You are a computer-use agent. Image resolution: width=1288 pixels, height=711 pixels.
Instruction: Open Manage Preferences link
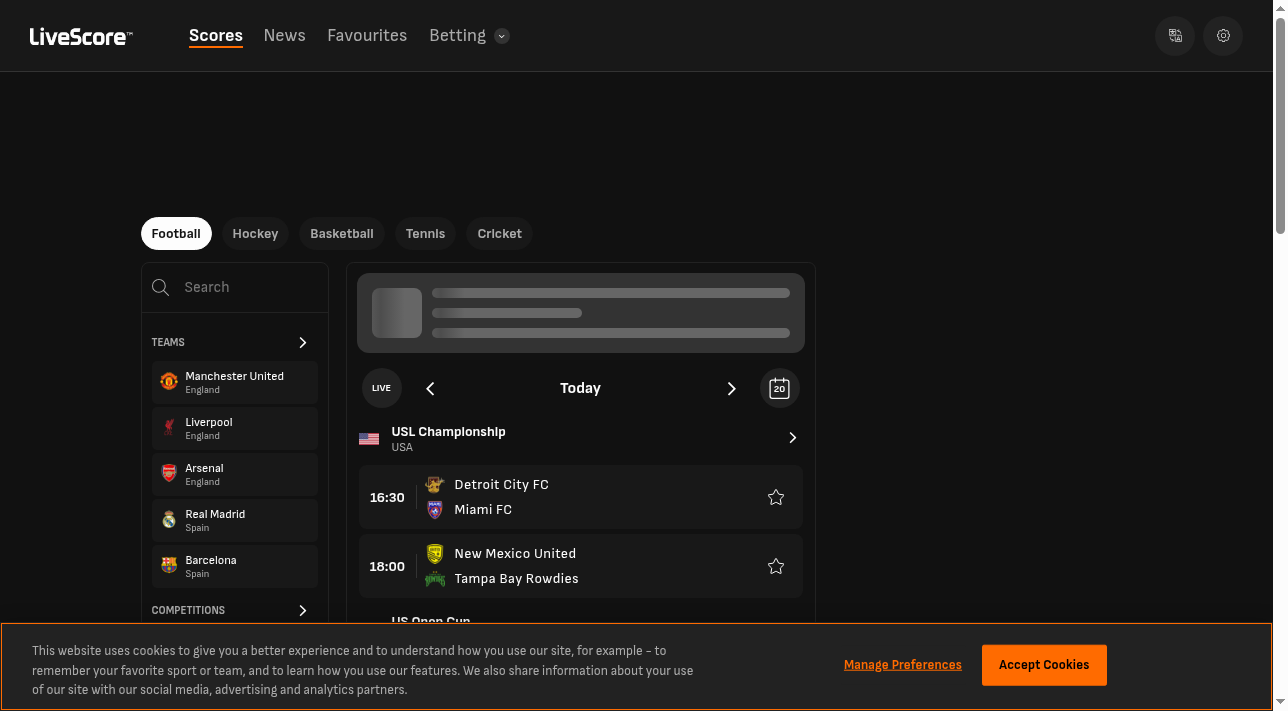[903, 665]
